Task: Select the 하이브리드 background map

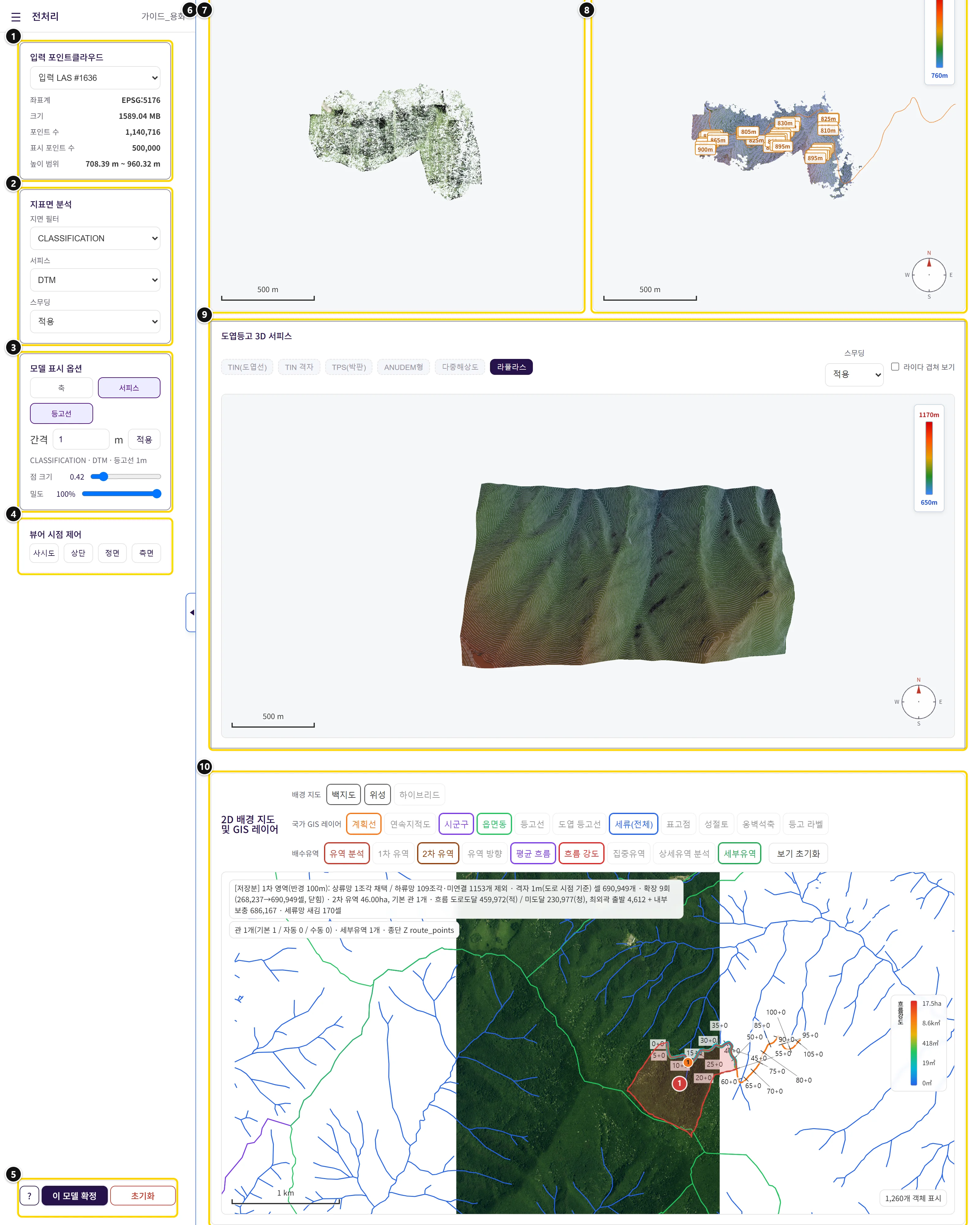Action: pos(419,794)
